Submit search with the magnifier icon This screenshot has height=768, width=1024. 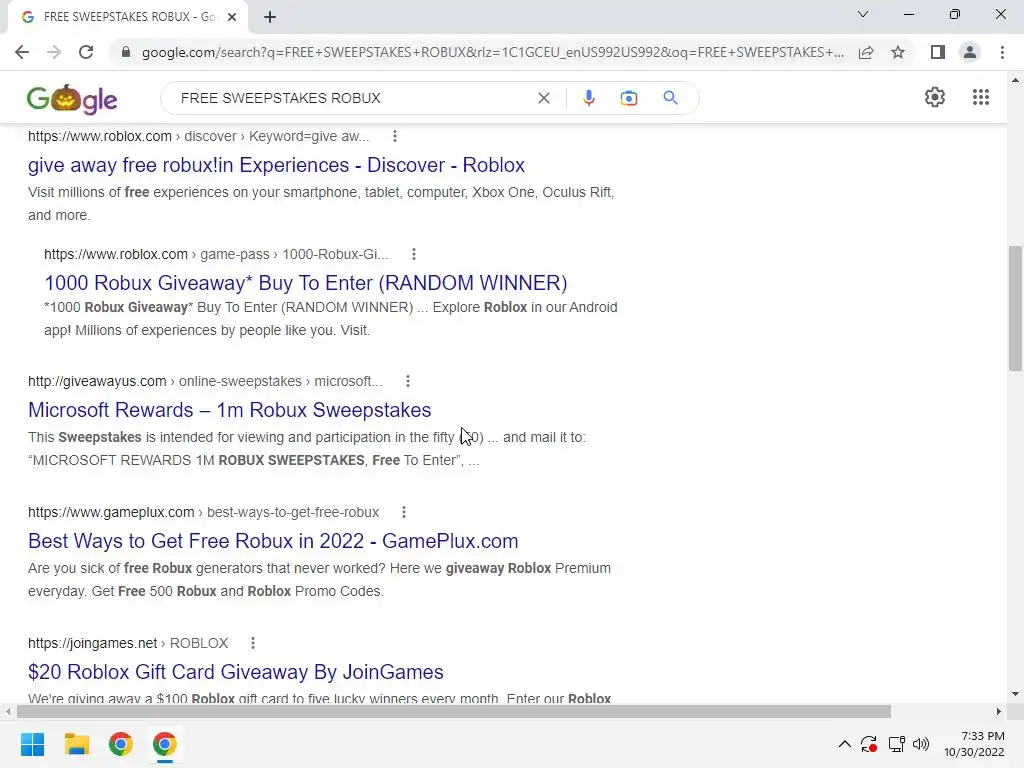coord(671,98)
